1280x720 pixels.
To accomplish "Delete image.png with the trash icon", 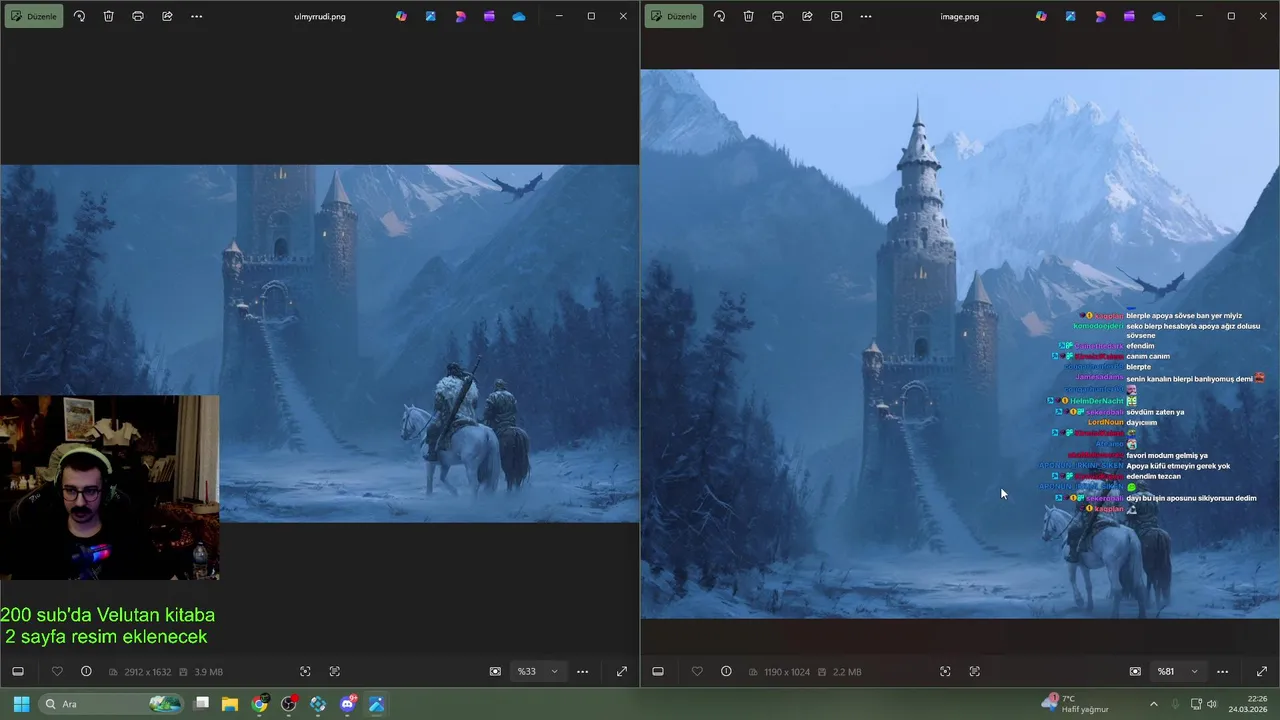I will (x=748, y=16).
